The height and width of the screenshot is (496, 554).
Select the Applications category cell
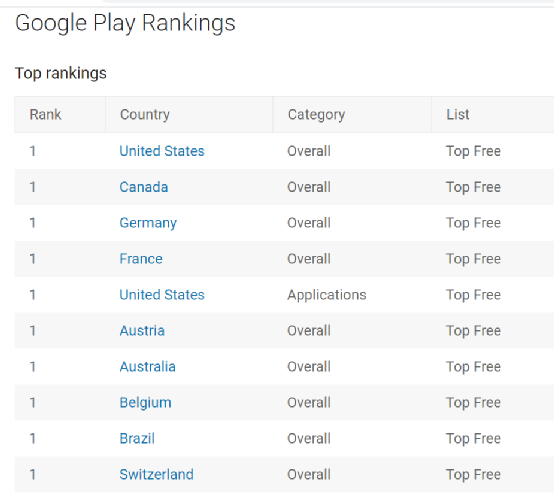[x=327, y=295]
